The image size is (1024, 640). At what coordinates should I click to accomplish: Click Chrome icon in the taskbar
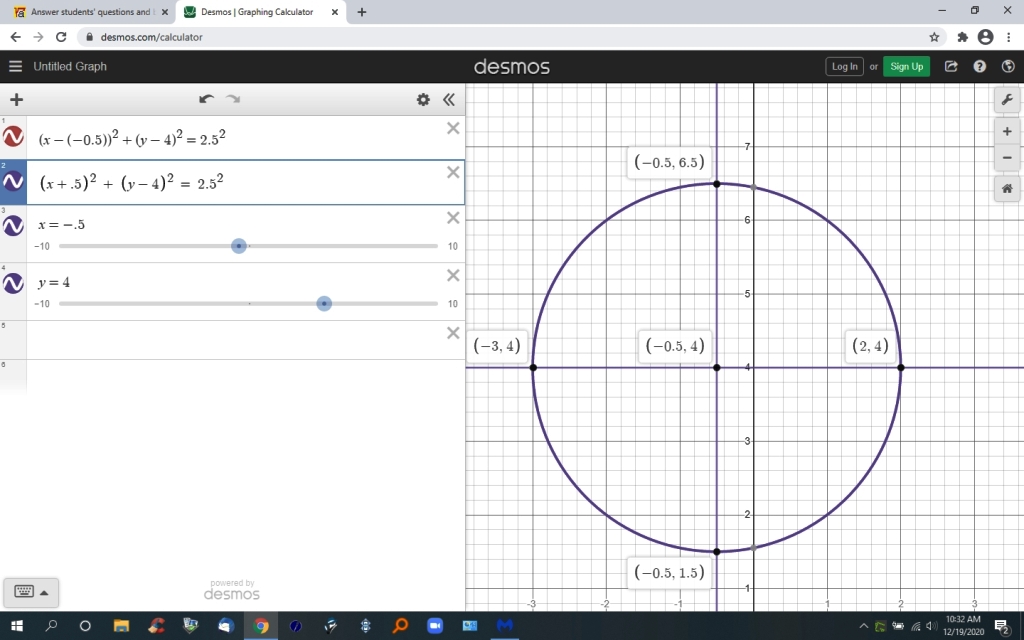coord(261,626)
